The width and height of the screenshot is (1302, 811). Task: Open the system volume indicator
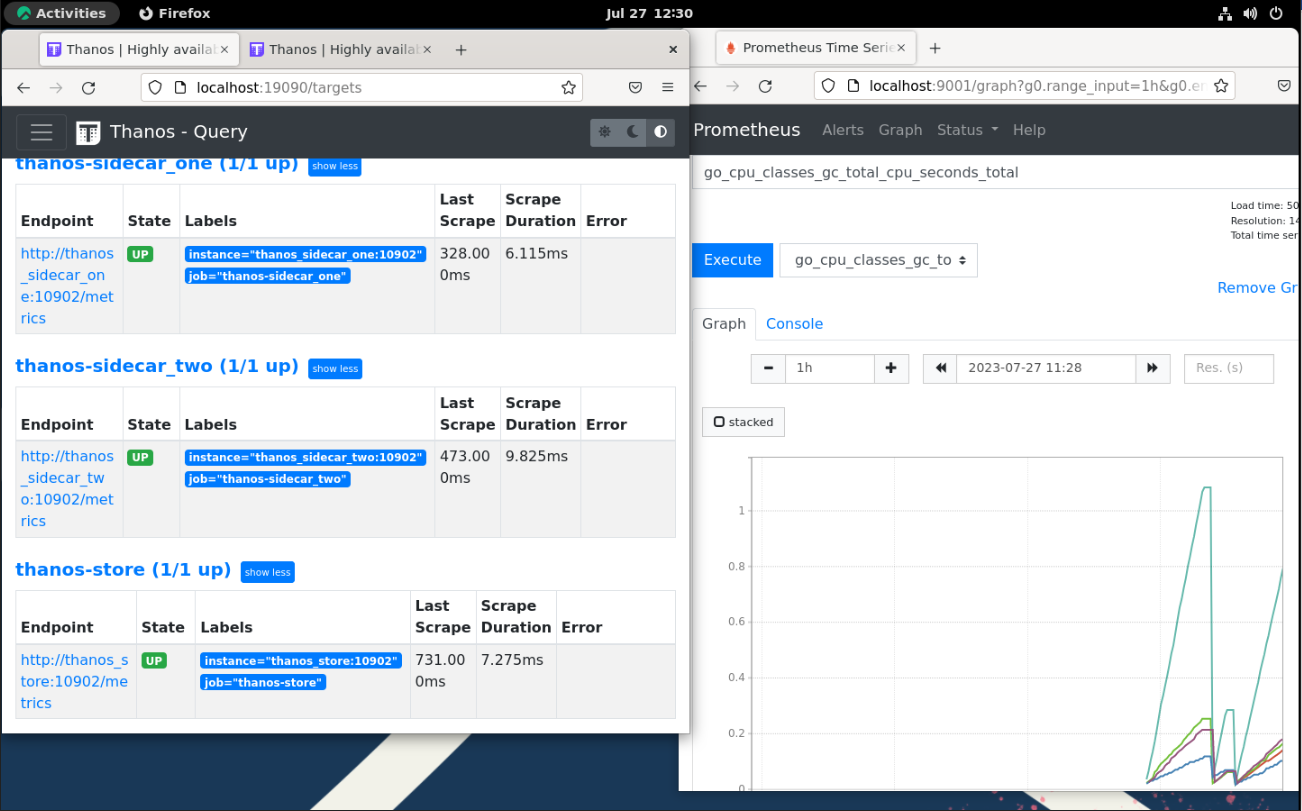[1250, 13]
